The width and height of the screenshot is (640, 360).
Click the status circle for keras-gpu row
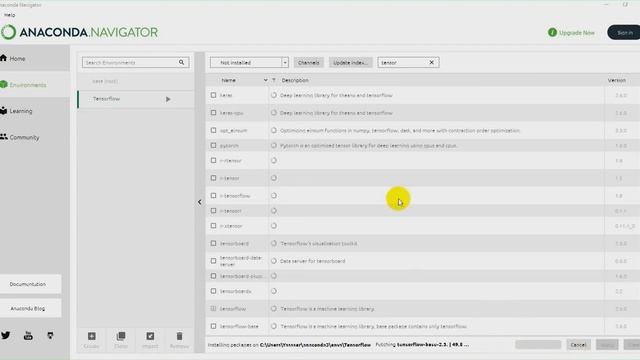[273, 113]
